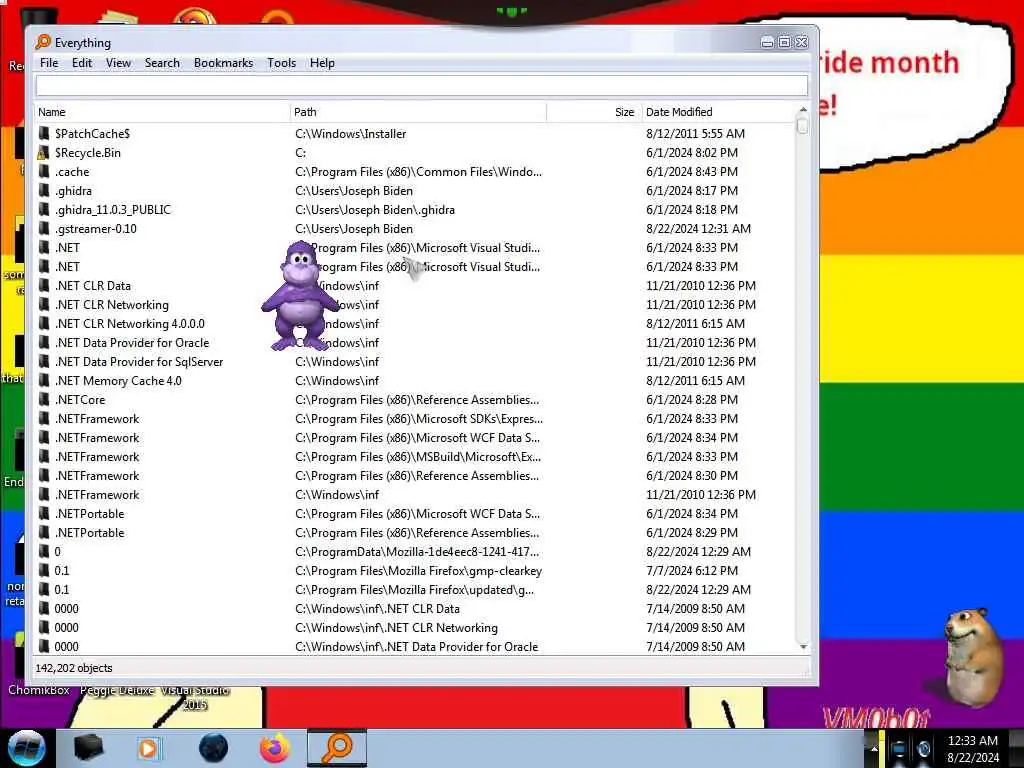
Task: Select the .NET Memory Cache 4.0 folder icon
Action: [x=44, y=381]
